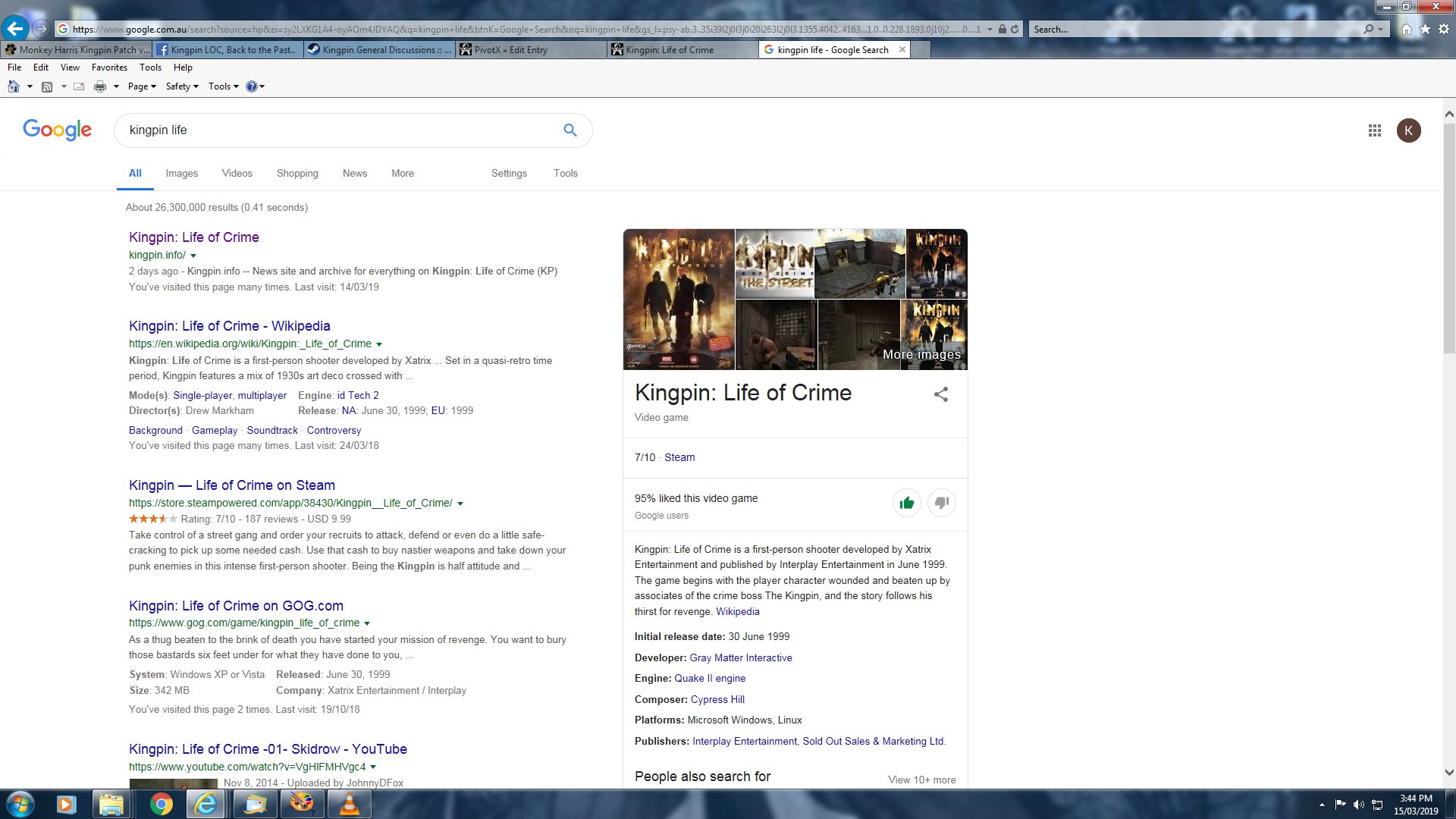Open Kingpin: Life of Crime on GOG.com link

point(236,606)
